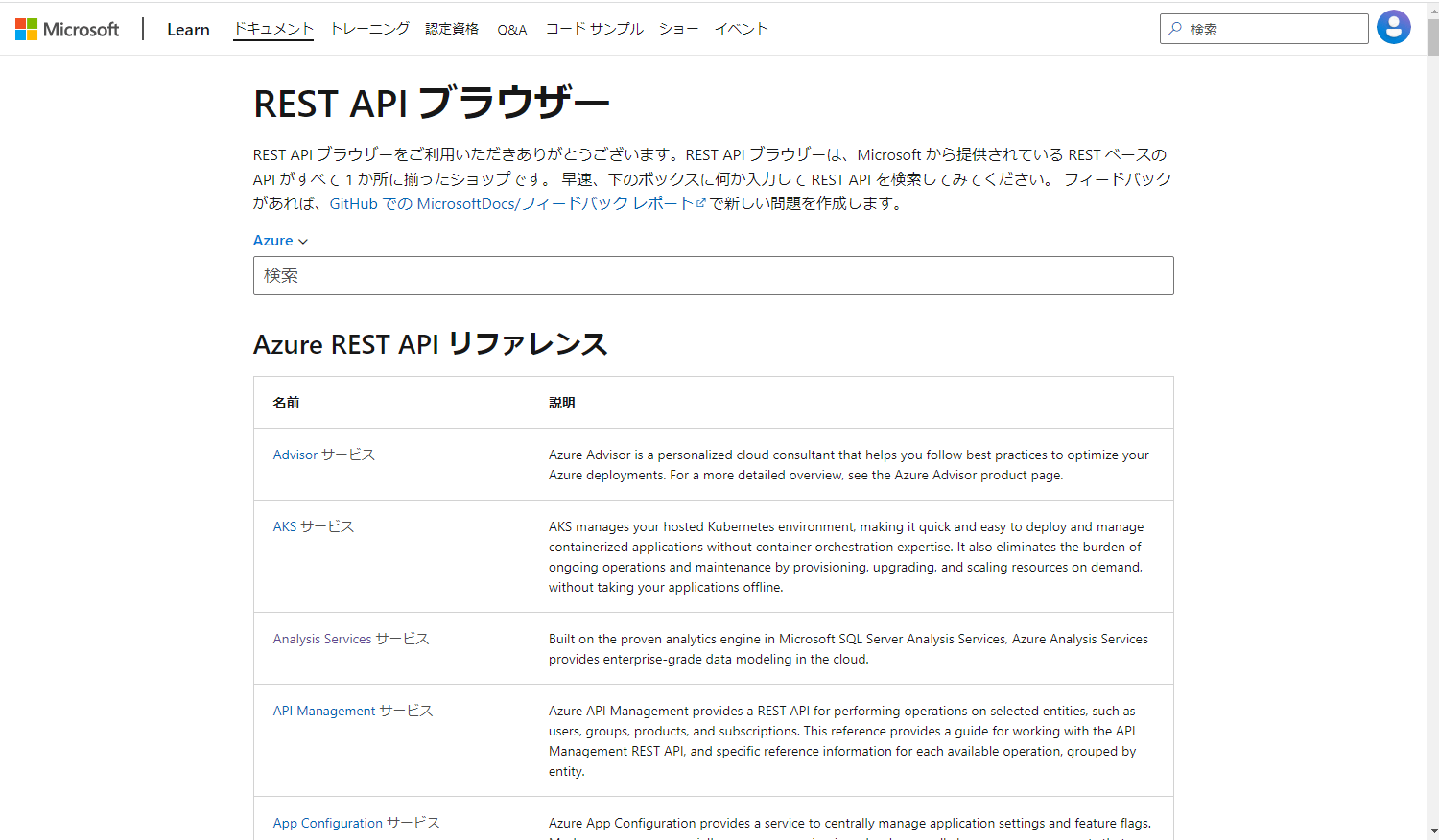Click the Azure Advisor description text
This screenshot has height=840, width=1439.
pos(849,465)
